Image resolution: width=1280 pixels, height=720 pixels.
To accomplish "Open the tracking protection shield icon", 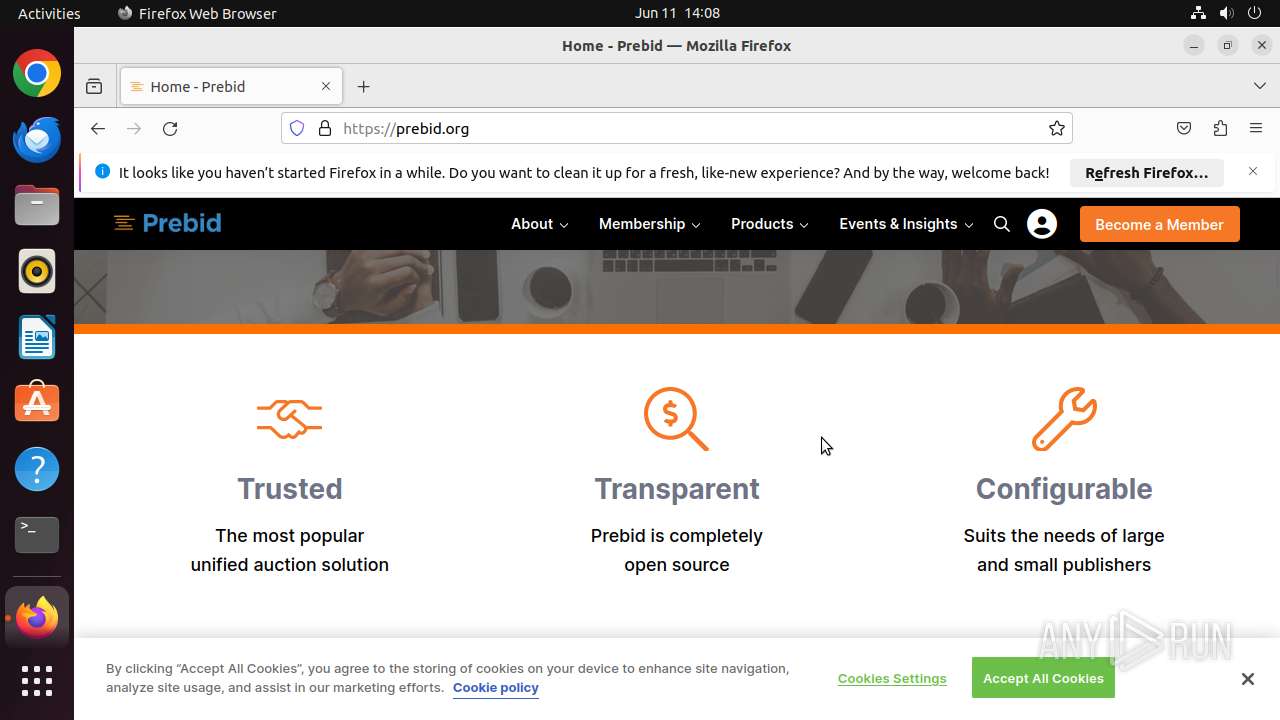I will (297, 128).
